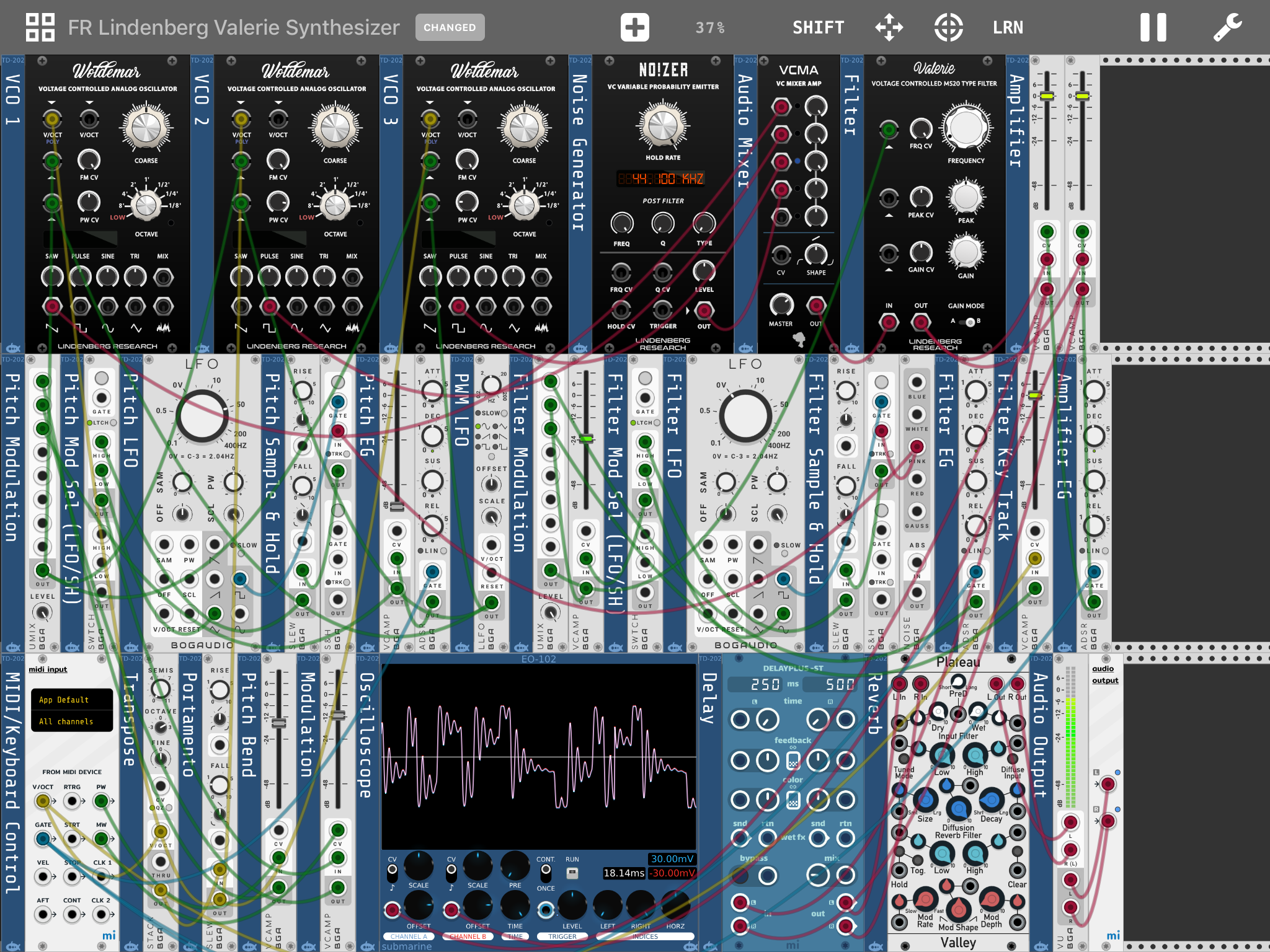Click the Valerie IN jack

889,322
